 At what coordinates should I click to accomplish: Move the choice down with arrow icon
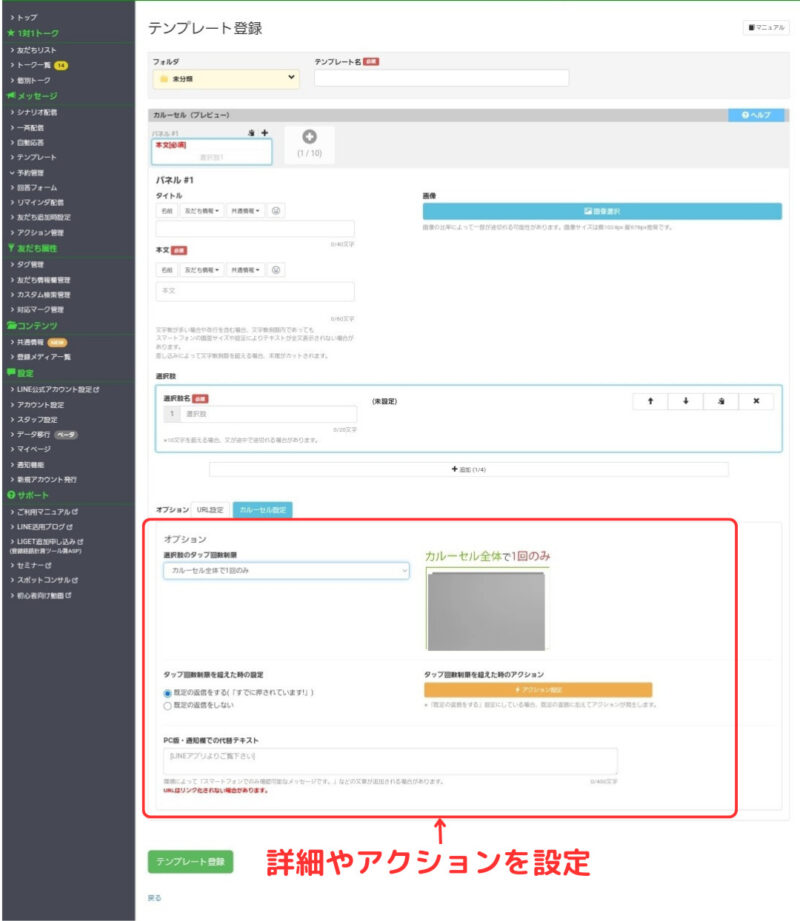pos(685,401)
